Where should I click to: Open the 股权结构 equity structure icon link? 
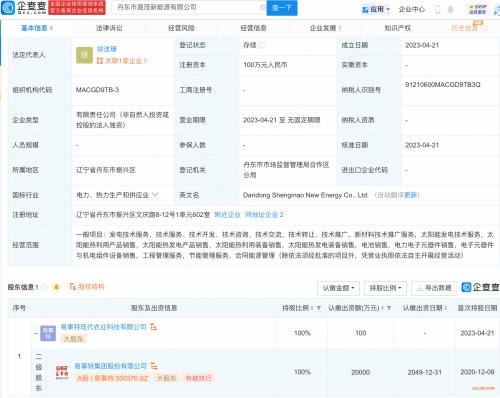(87, 287)
